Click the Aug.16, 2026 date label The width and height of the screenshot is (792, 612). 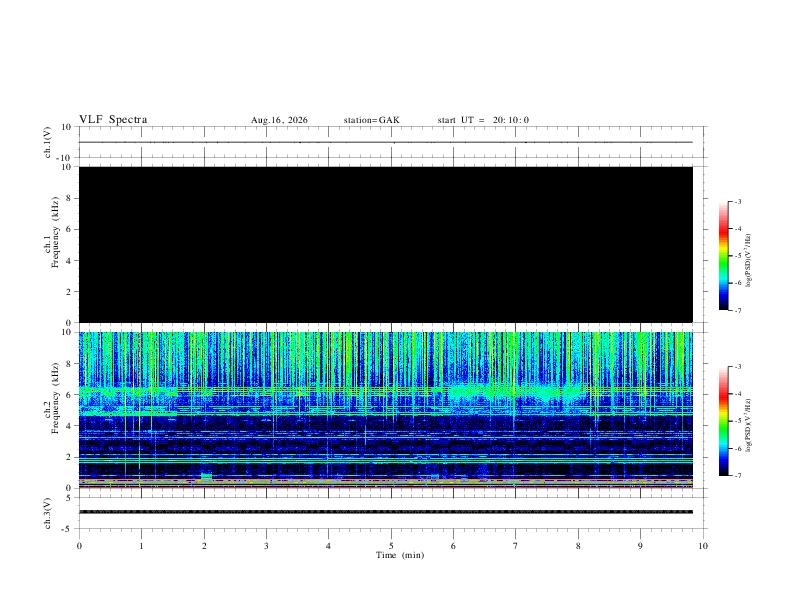279,120
